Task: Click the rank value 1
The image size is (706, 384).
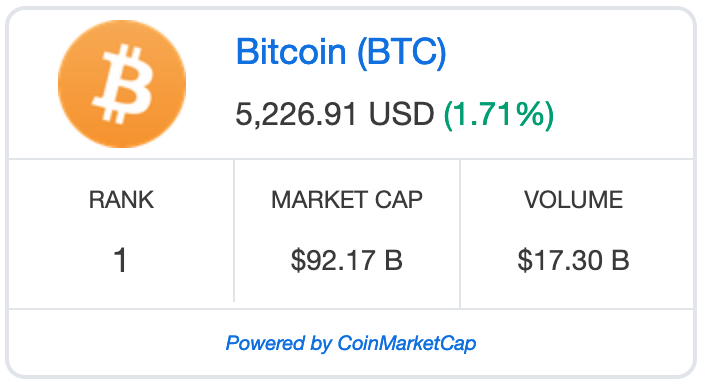Action: pyautogui.click(x=121, y=260)
